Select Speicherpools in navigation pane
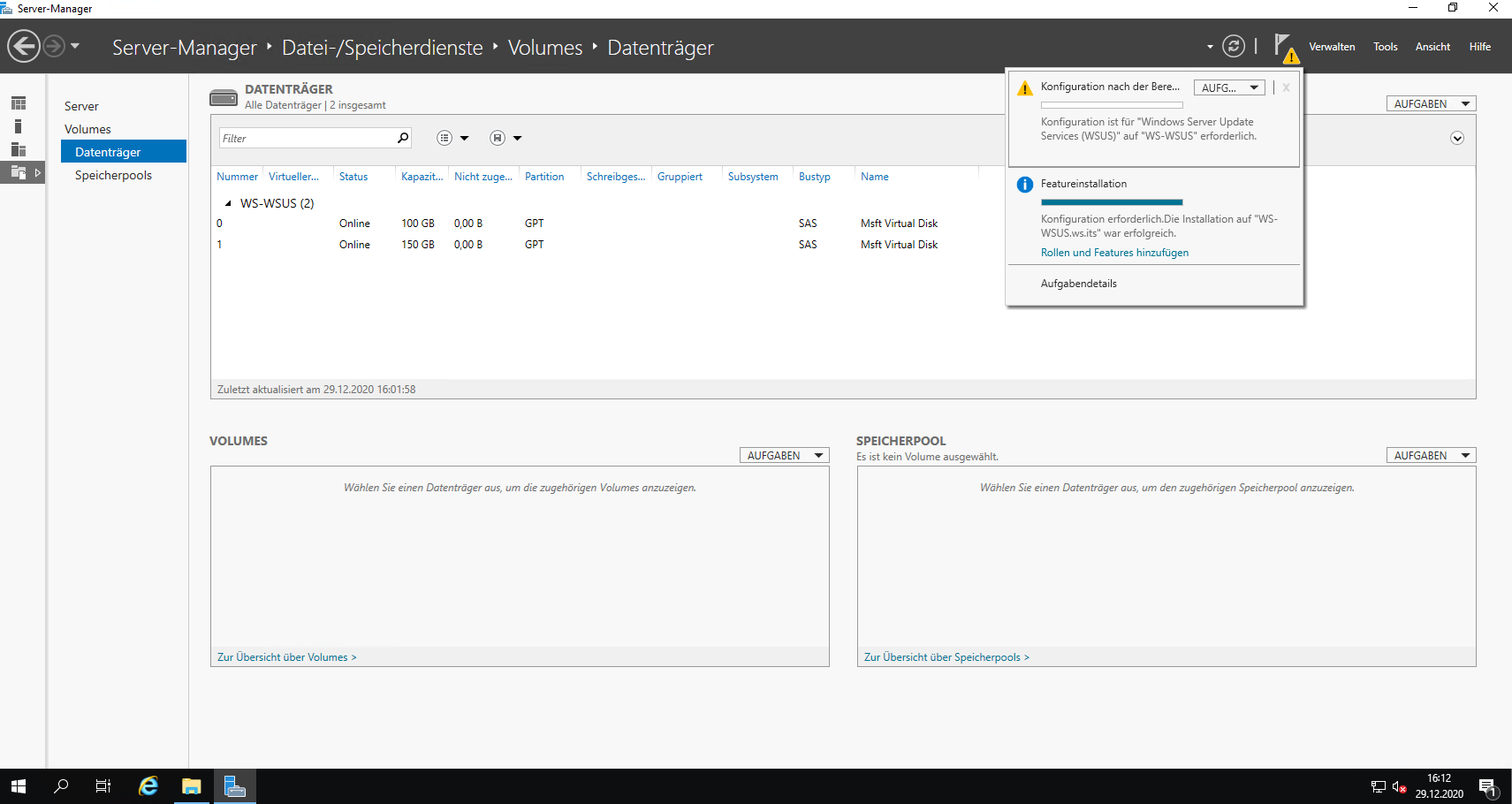Screen dimensions: 1512x804 click(x=113, y=175)
